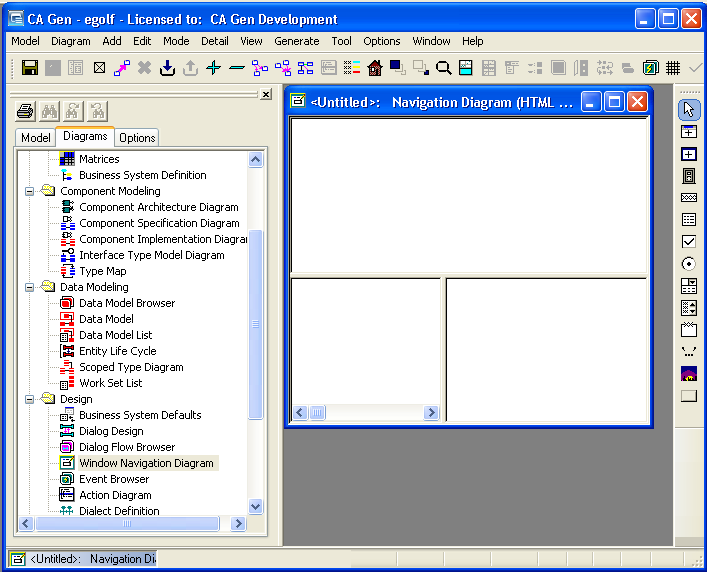The image size is (707, 572).
Task: Open the Generate menu
Action: pos(297,41)
